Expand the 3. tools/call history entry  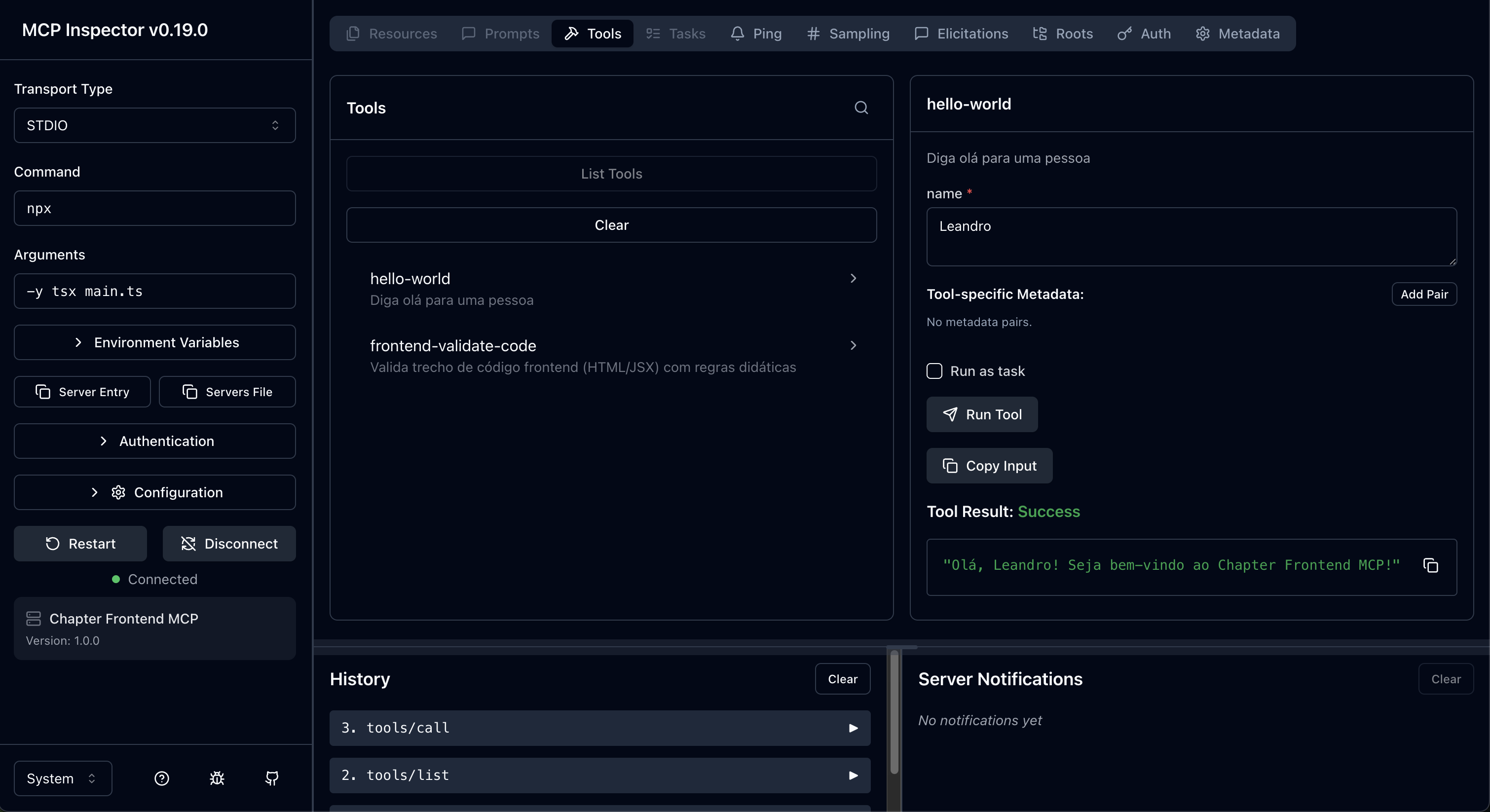(599, 728)
